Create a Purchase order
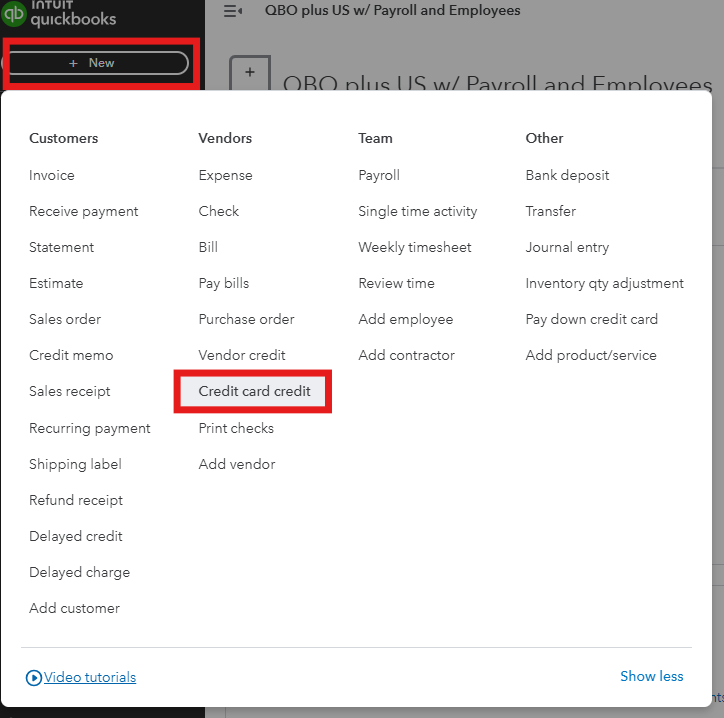The width and height of the screenshot is (724, 718). click(x=247, y=320)
